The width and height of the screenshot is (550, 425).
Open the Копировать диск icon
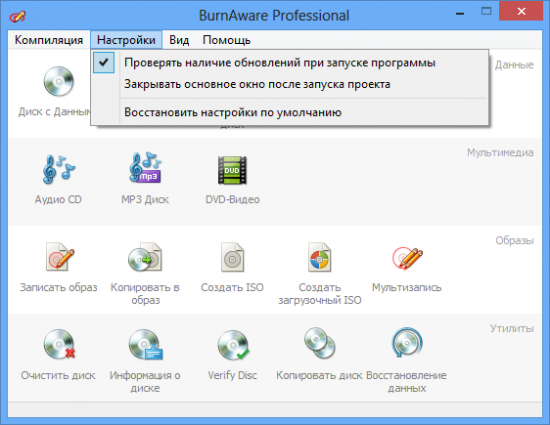pos(319,343)
